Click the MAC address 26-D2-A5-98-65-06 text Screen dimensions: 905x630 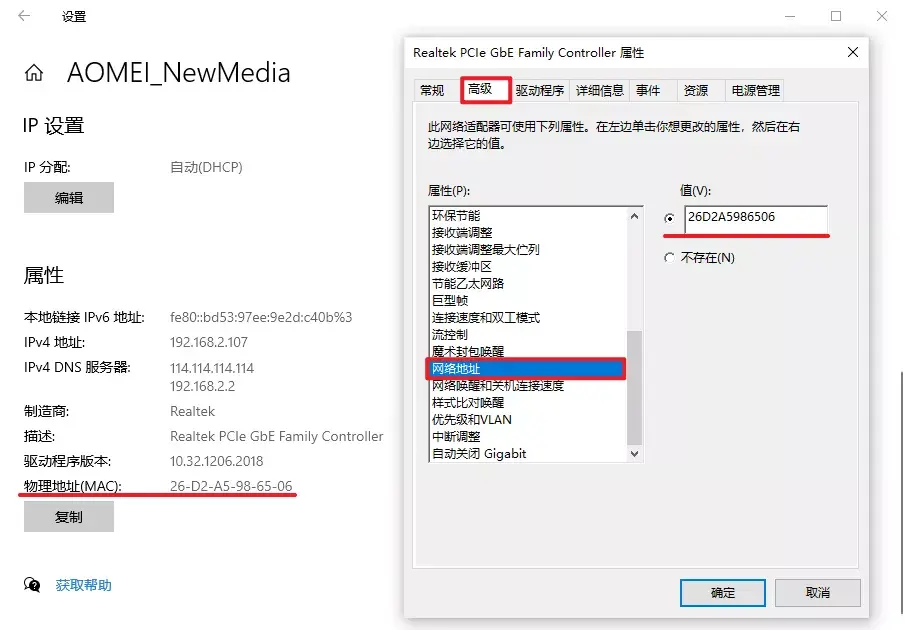(x=231, y=486)
